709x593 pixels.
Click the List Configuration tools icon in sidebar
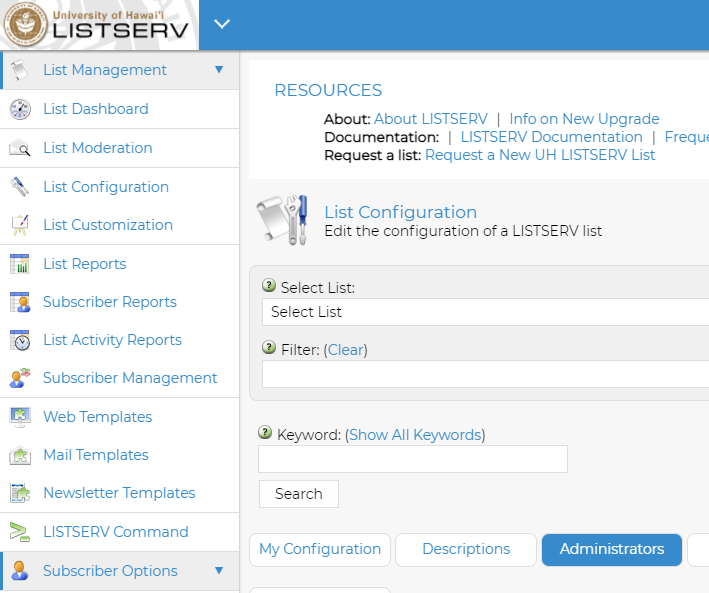click(20, 186)
